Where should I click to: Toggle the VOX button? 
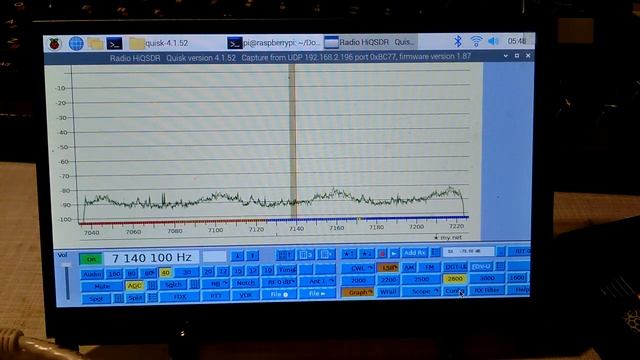[245, 295]
